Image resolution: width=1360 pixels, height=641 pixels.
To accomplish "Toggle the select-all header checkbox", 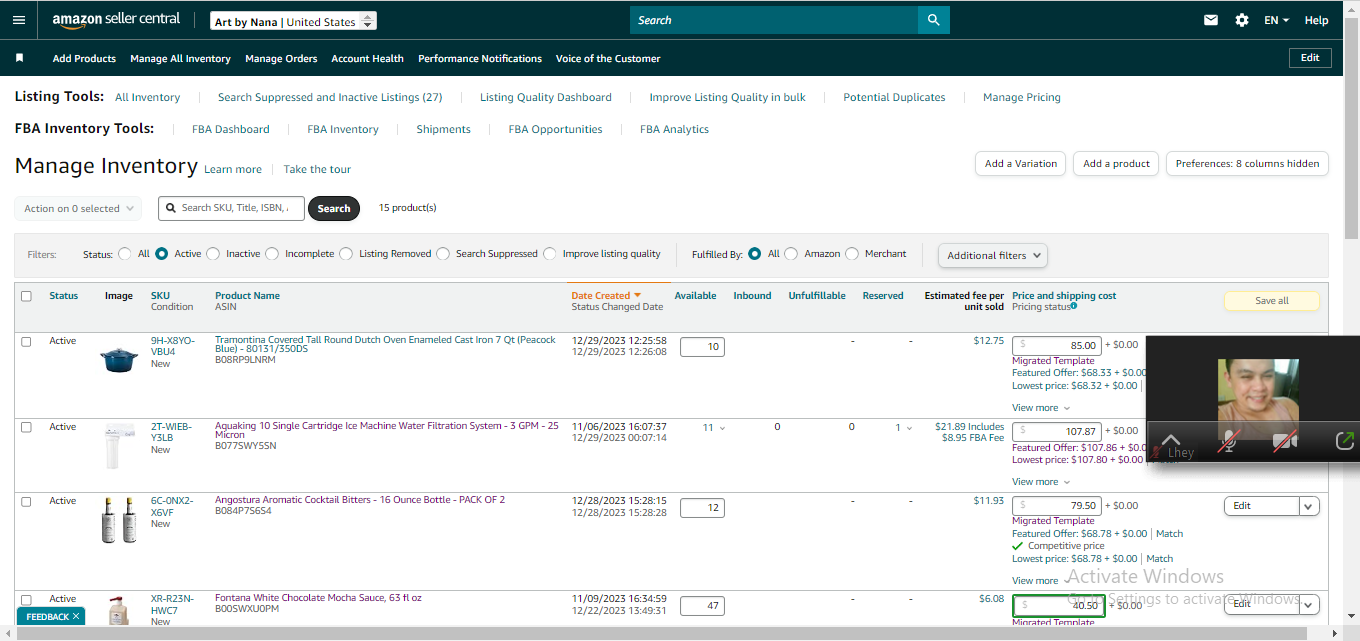I will pos(26,296).
